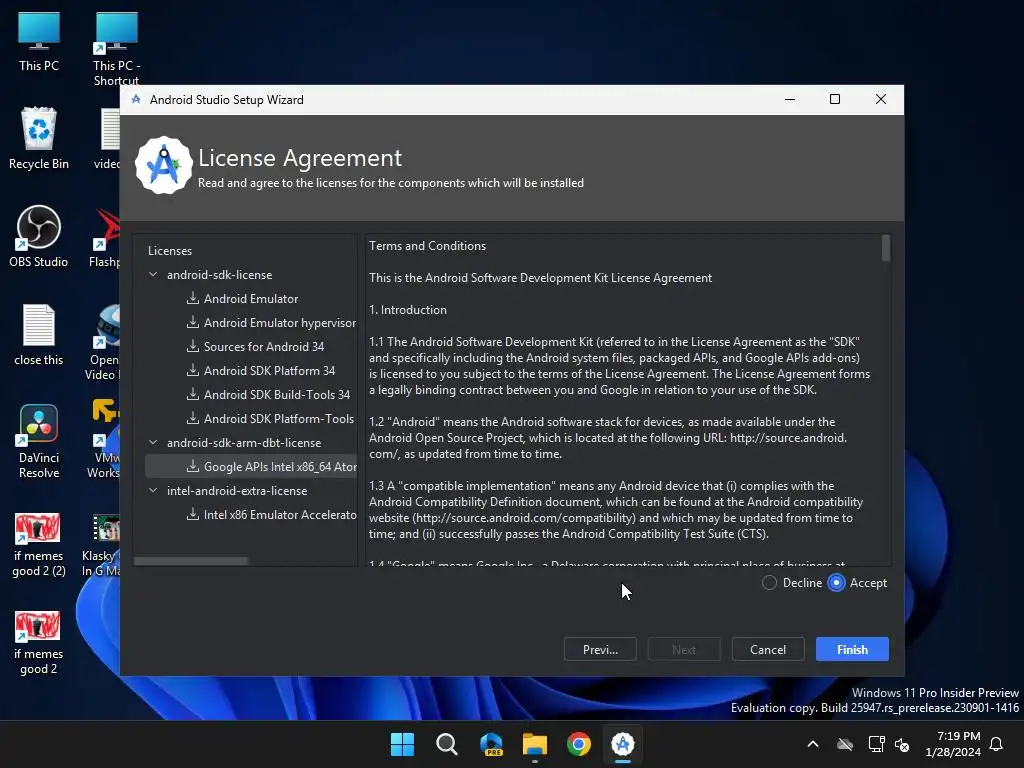
Task: Click the 'Terms and Conditions' heading text
Action: pos(427,246)
